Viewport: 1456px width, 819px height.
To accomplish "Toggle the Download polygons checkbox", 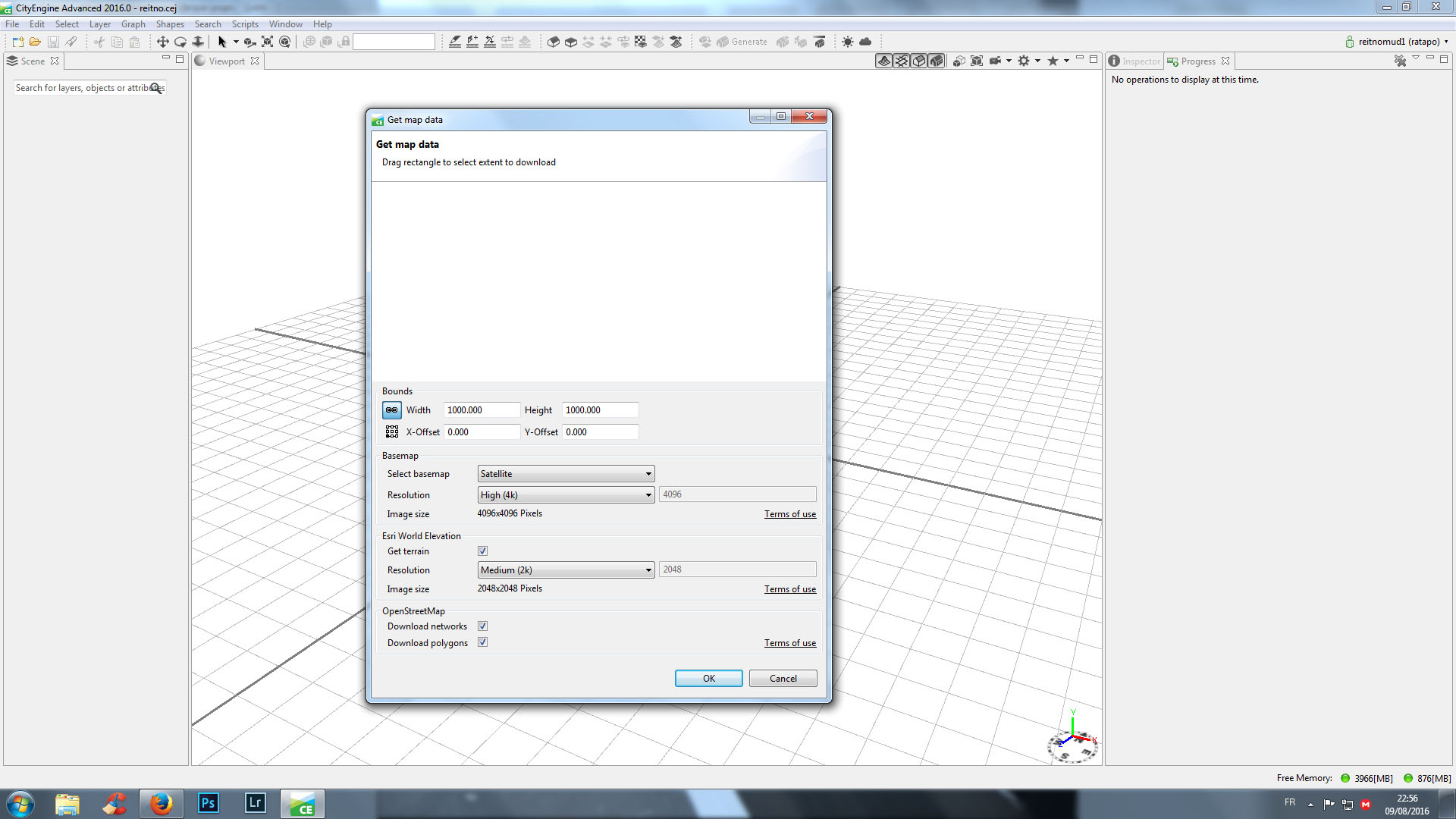I will pos(482,642).
